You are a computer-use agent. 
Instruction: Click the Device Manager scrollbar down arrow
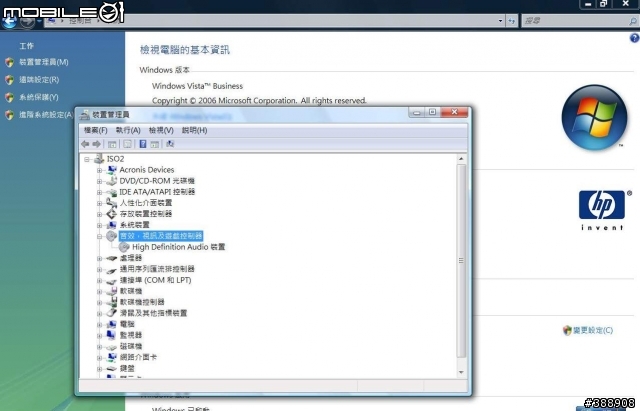(x=461, y=372)
